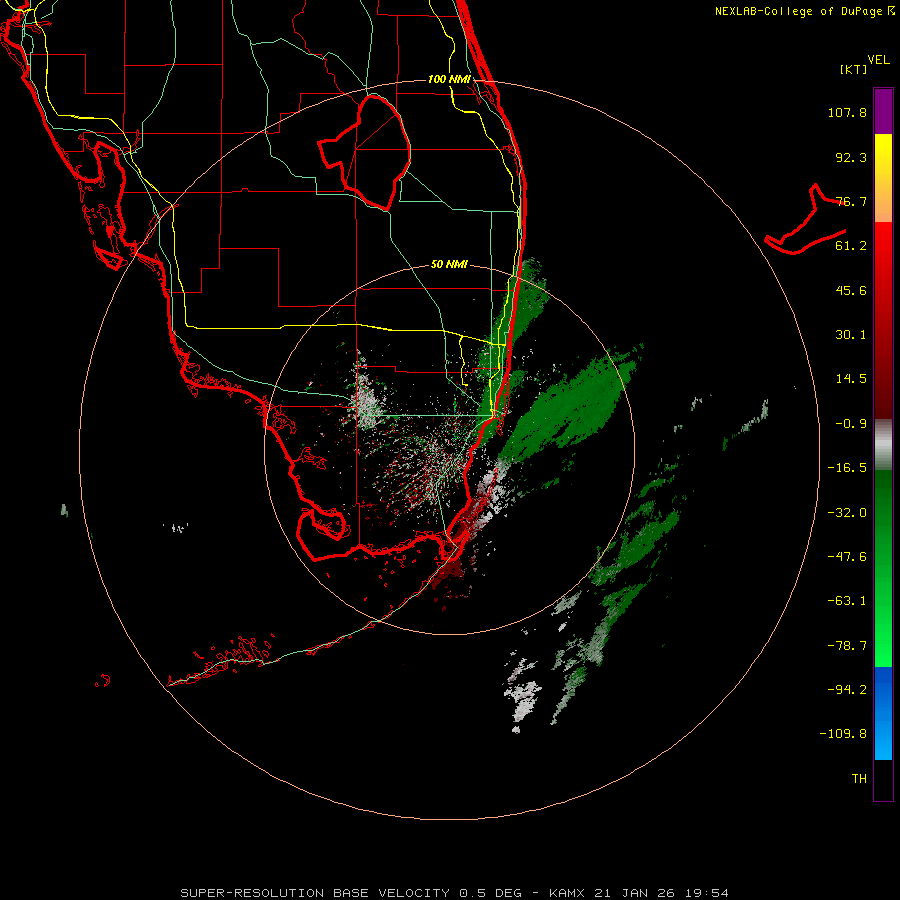Click the [KT] units label
900x900 pixels.
[x=854, y=69]
